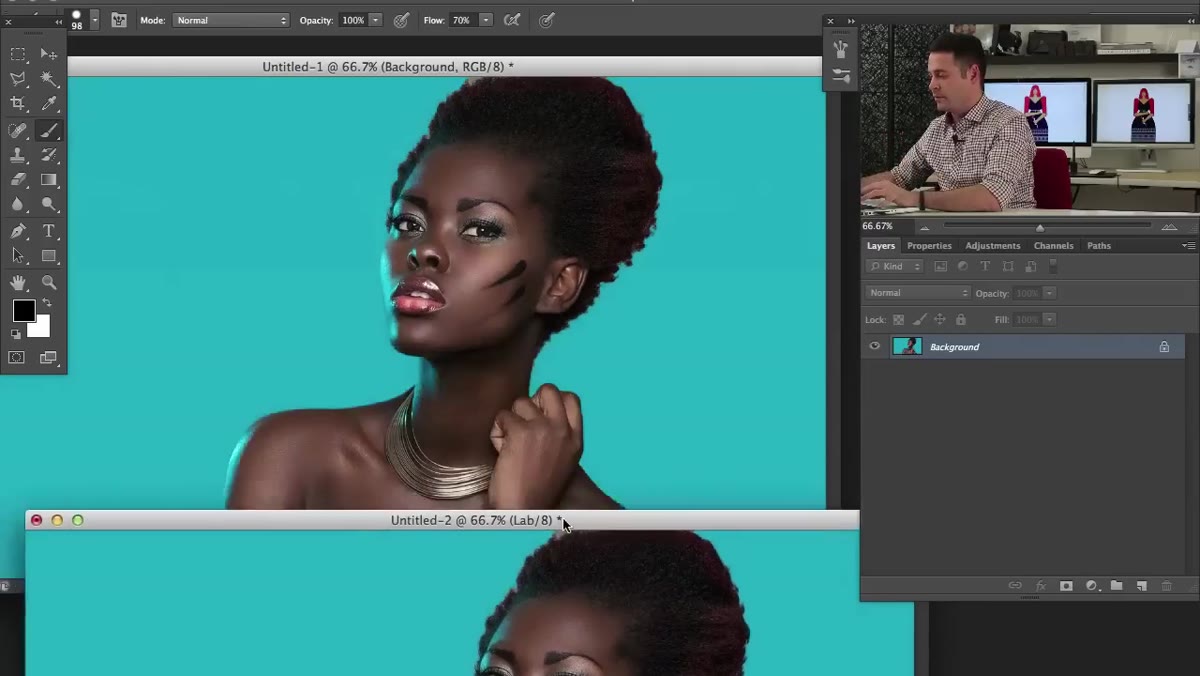Click the delete layer trash icon
This screenshot has width=1200, height=676.
pos(1166,586)
